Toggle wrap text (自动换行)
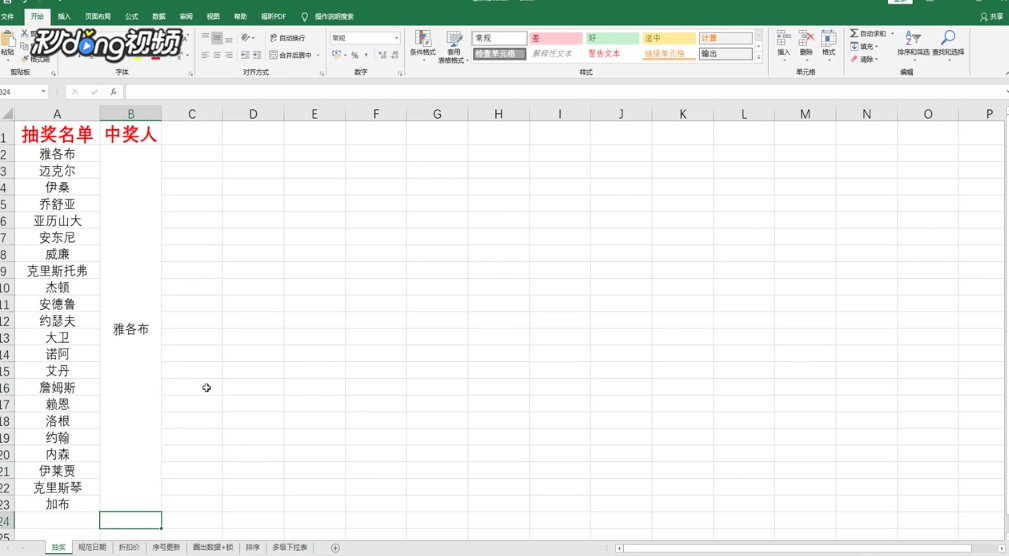Screen dimensions: 1009x556 pos(288,38)
